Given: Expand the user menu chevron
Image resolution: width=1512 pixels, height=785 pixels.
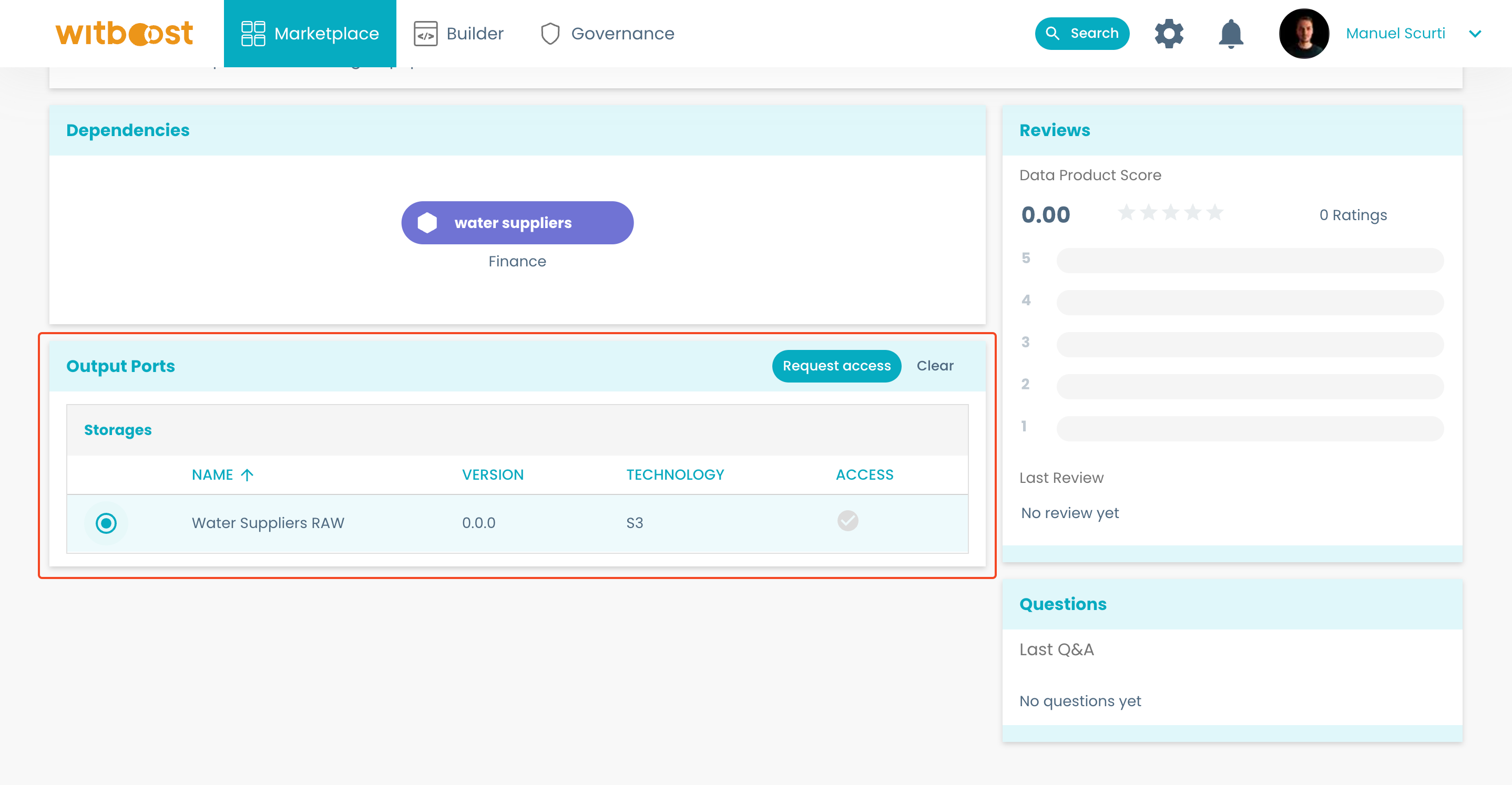Looking at the screenshot, I should pyautogui.click(x=1475, y=34).
